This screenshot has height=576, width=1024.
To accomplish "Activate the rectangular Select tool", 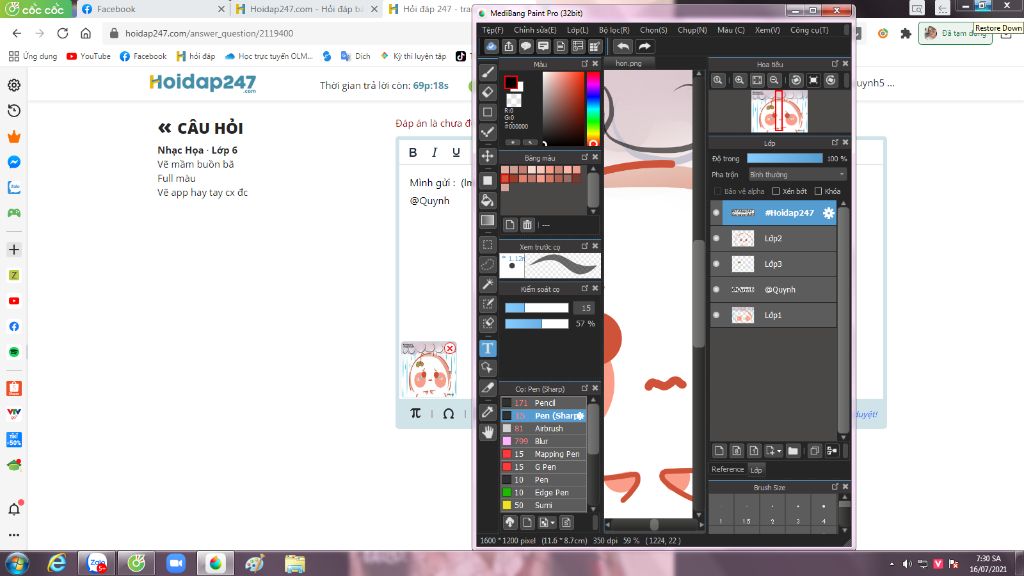I will tap(487, 245).
